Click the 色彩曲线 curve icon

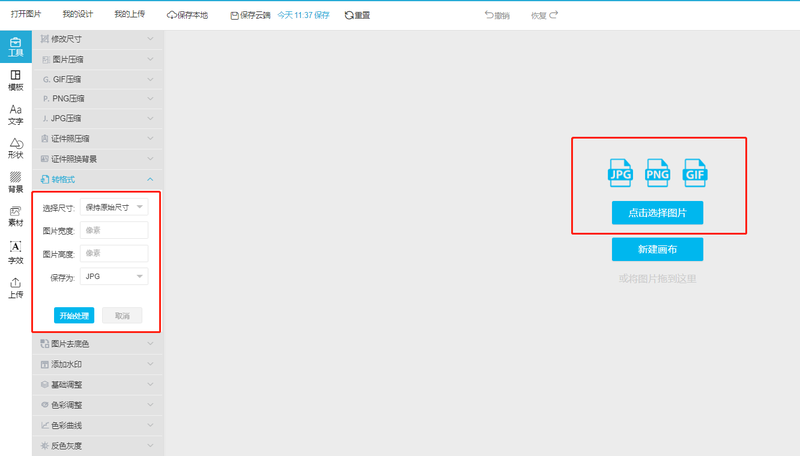44,425
